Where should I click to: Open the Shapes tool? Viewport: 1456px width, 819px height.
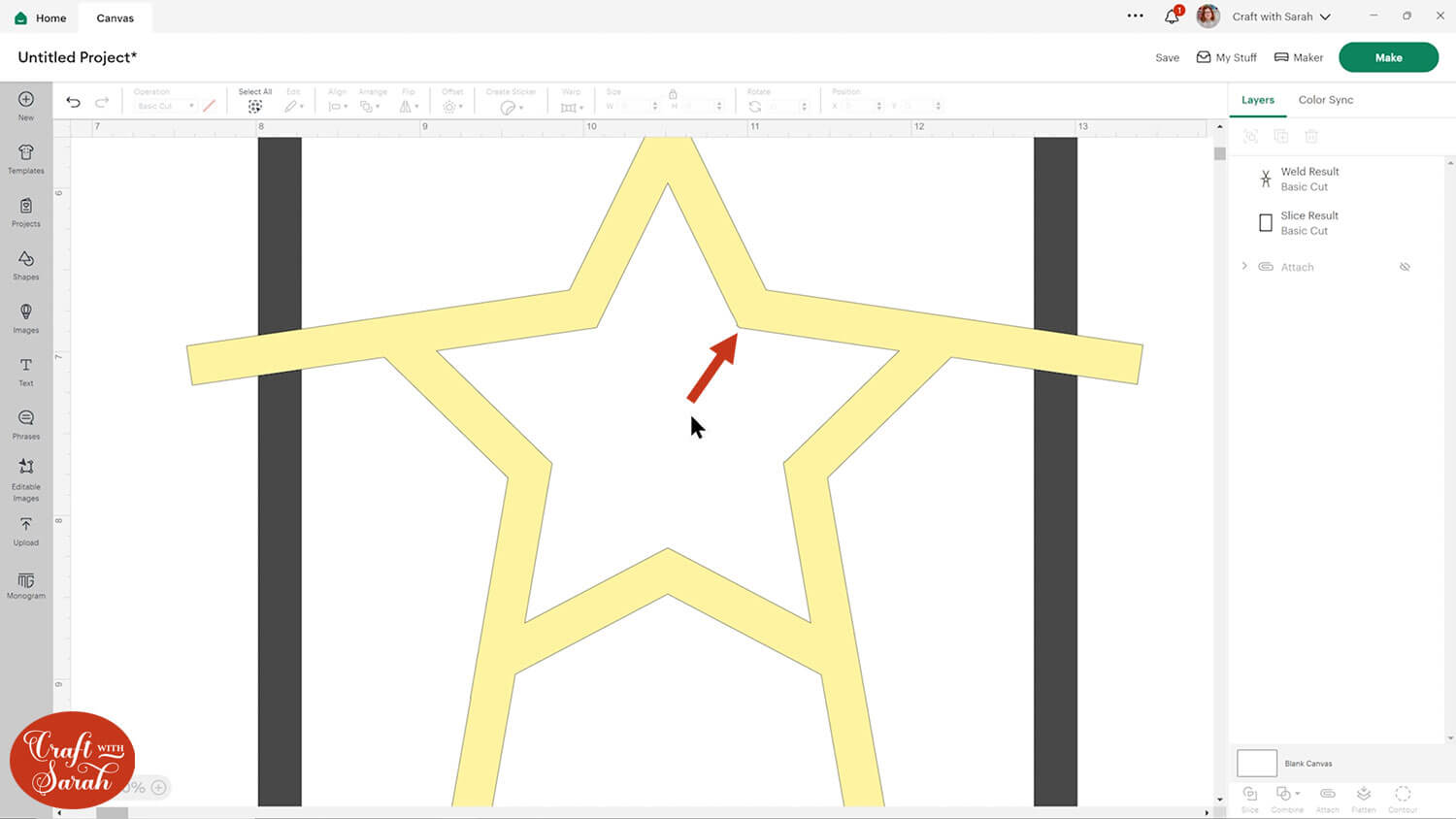pyautogui.click(x=26, y=265)
